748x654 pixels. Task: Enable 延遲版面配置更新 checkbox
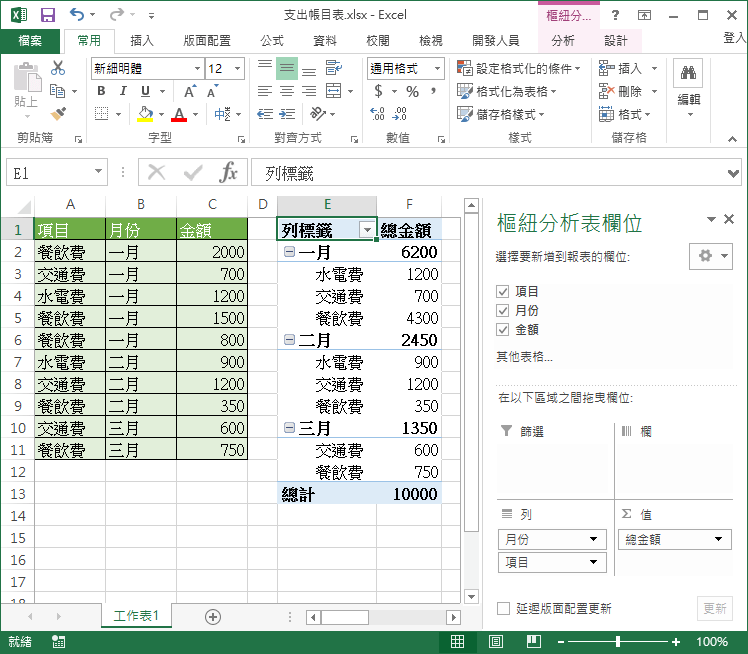pos(503,608)
